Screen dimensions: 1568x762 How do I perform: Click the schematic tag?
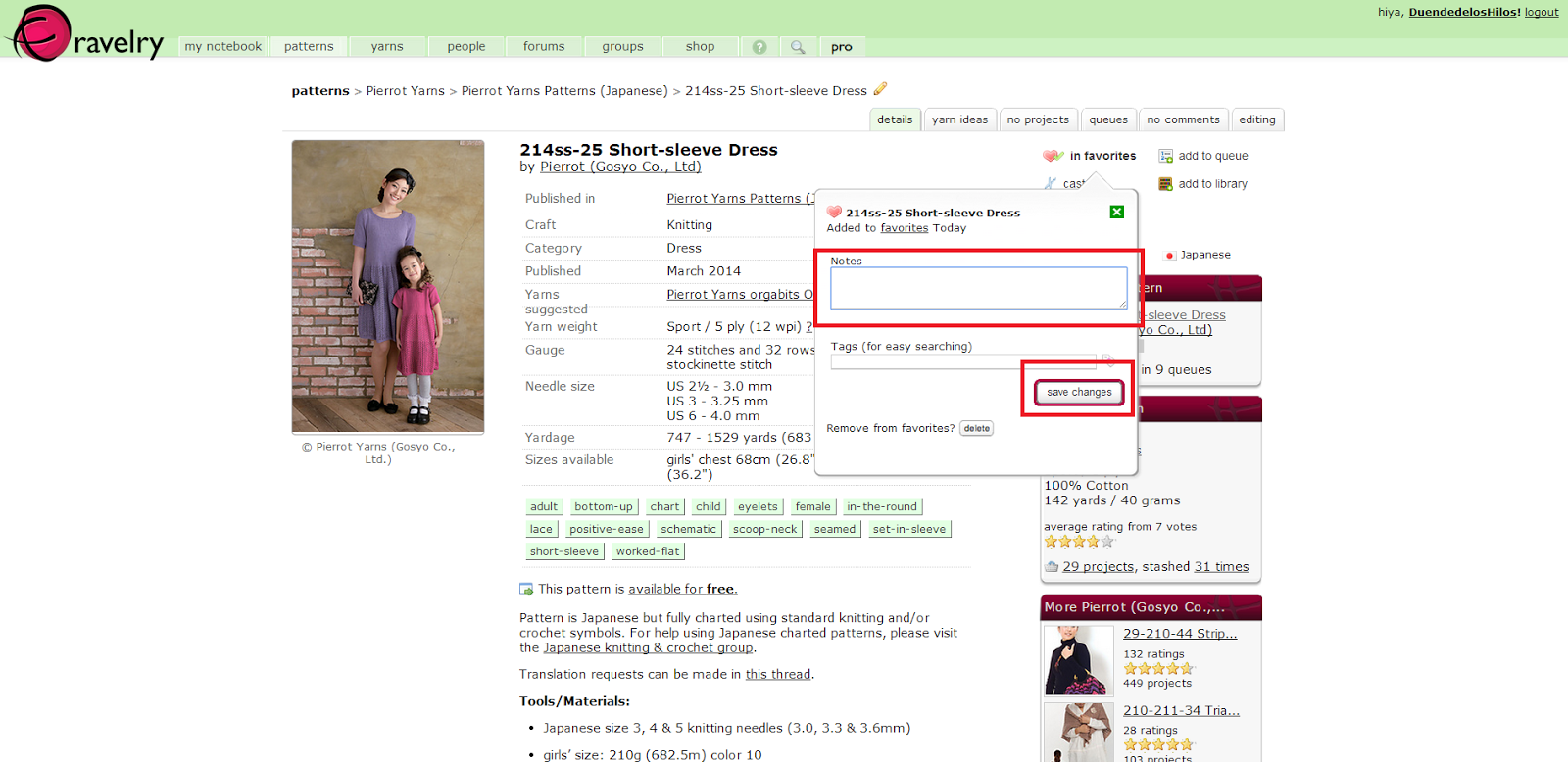(x=688, y=529)
